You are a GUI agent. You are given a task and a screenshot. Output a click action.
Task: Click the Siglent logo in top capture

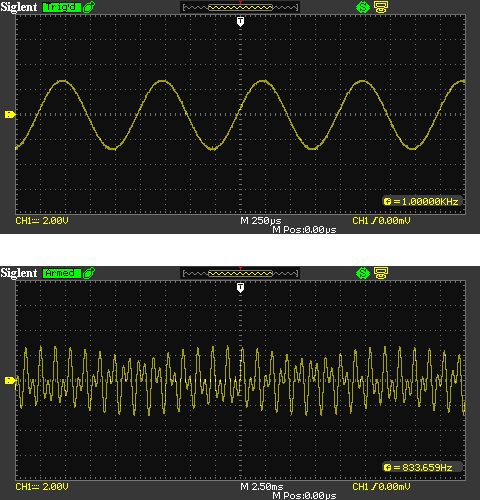19,7
